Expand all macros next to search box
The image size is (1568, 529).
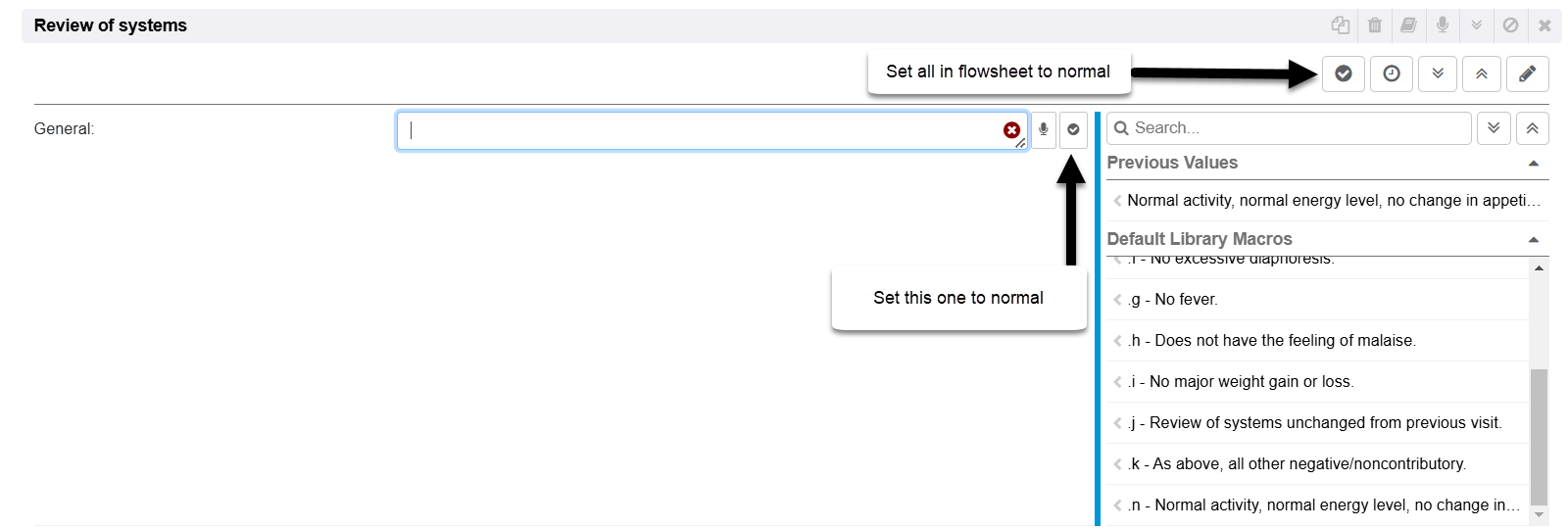pos(1494,128)
